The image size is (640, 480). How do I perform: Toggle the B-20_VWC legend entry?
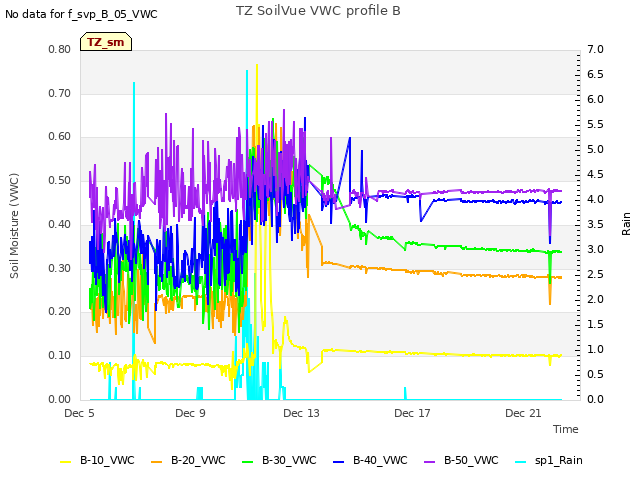188,460
